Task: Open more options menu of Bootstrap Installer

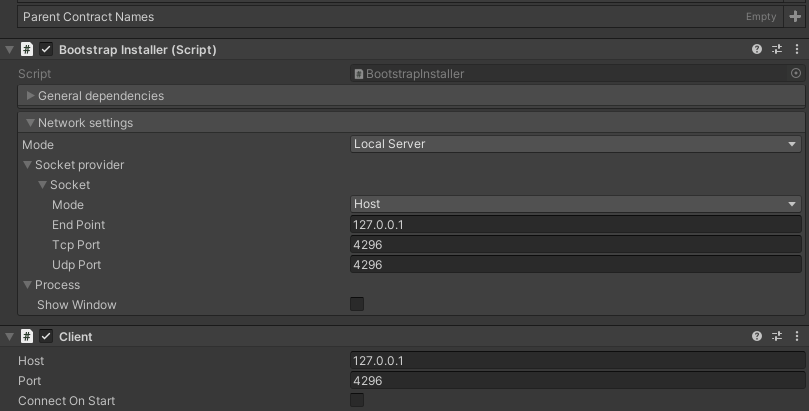Action: [797, 49]
